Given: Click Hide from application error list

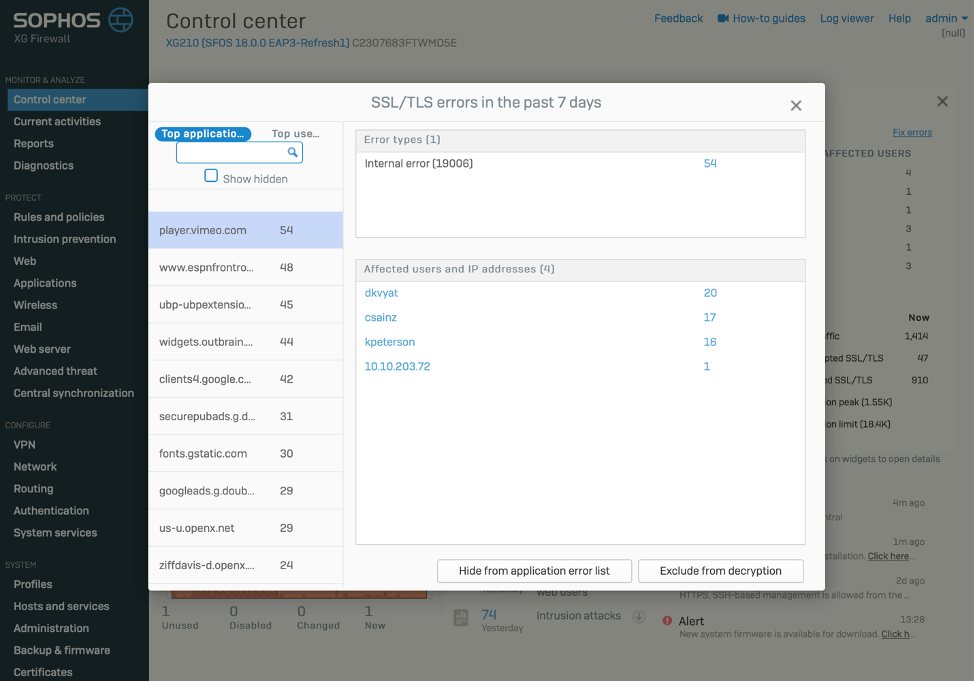Looking at the screenshot, I should [534, 571].
